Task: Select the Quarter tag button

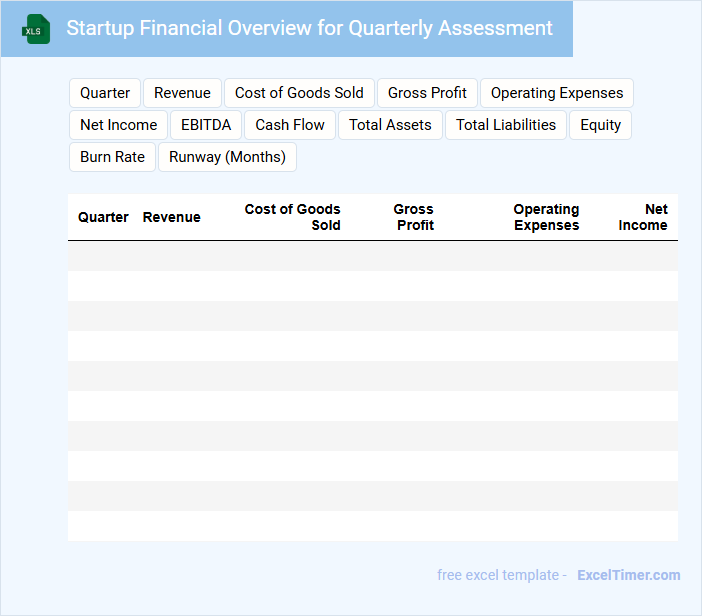Action: pos(105,93)
